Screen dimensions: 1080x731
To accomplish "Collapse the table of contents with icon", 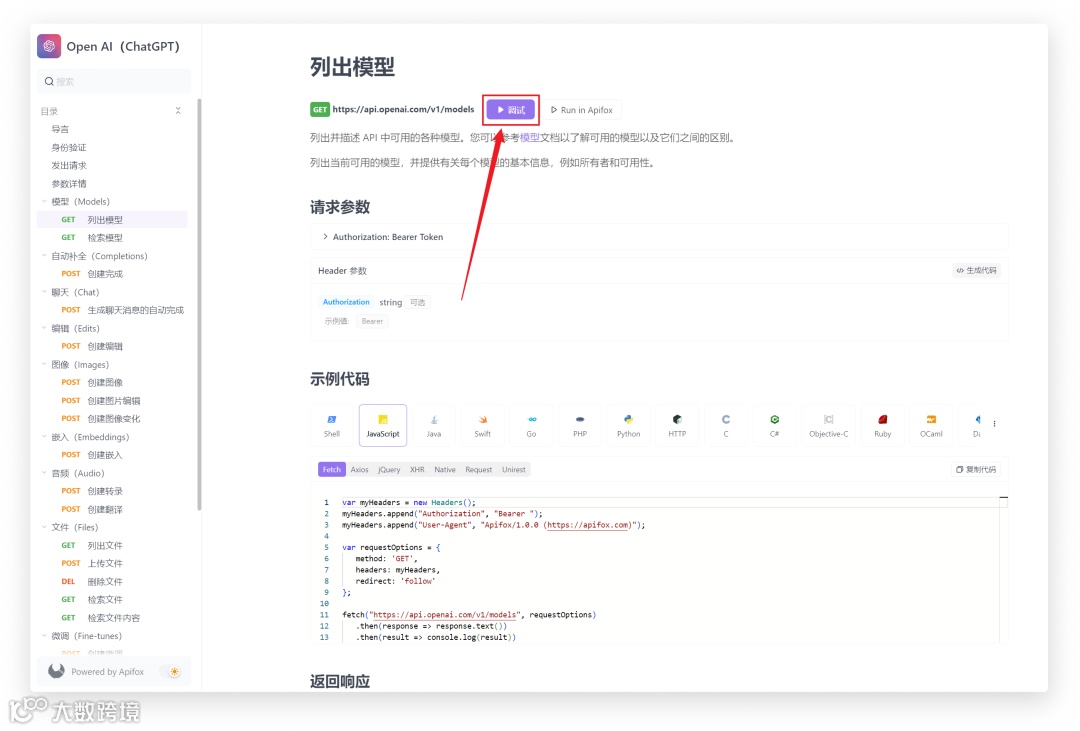I will (x=178, y=110).
